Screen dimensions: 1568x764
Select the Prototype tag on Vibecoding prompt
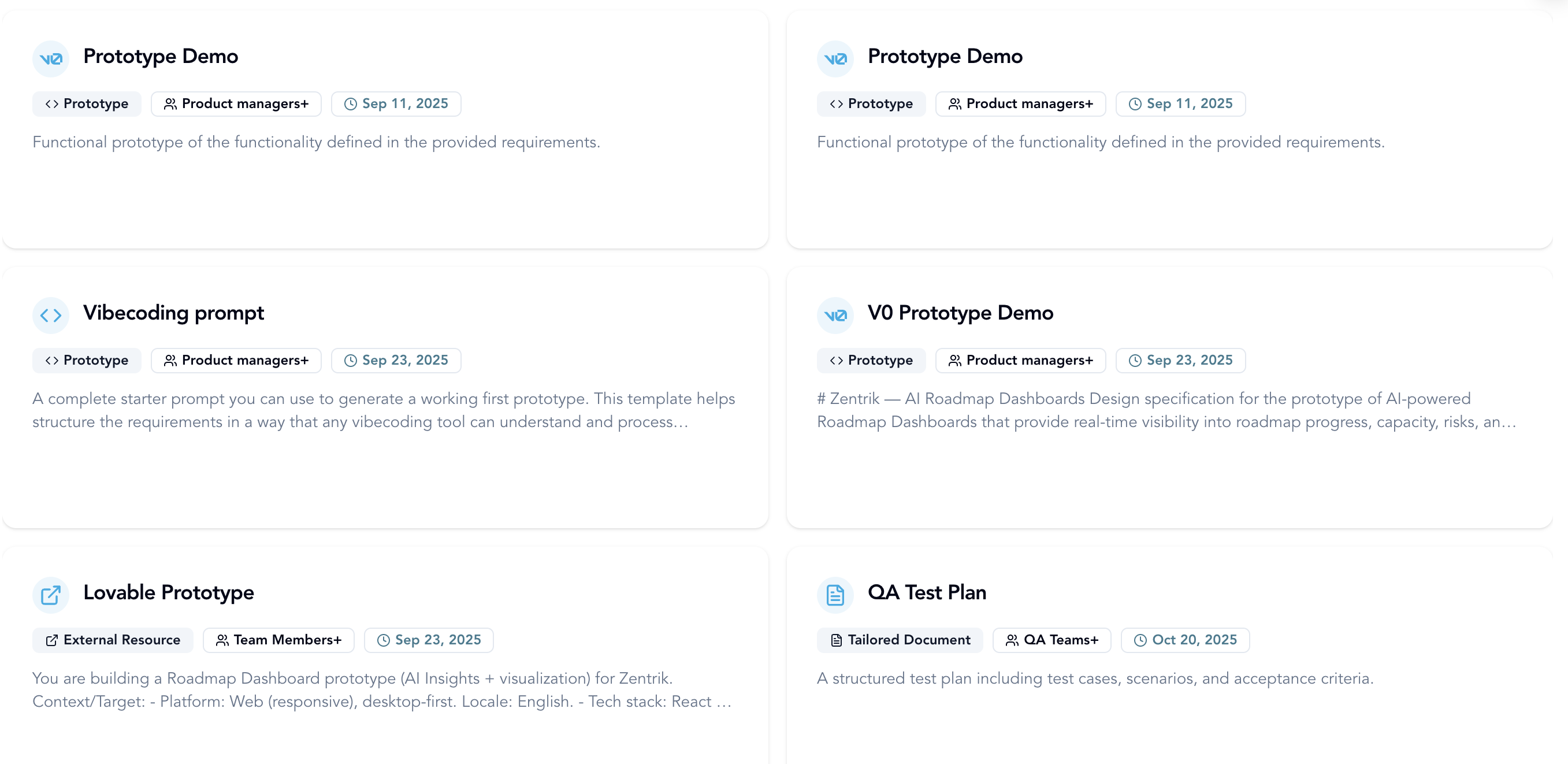click(87, 360)
